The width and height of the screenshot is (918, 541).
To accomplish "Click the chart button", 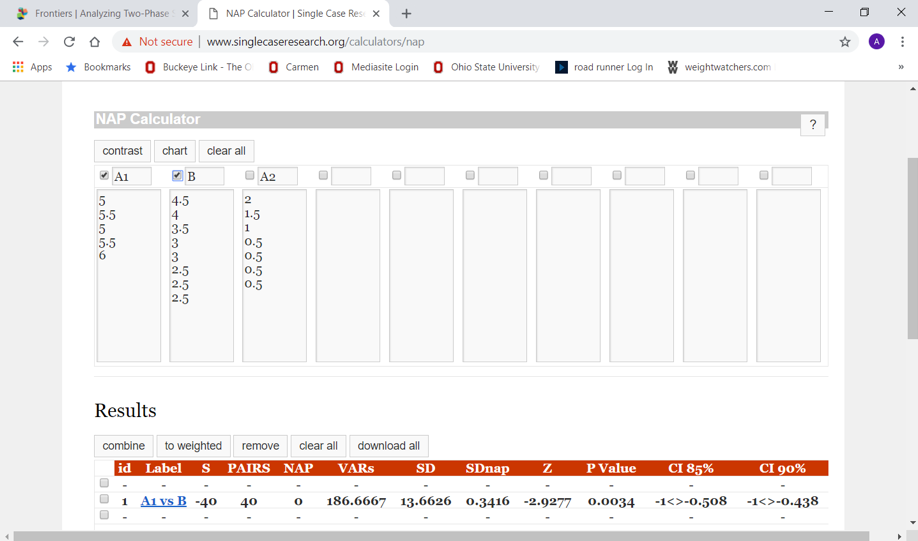I will click(174, 151).
